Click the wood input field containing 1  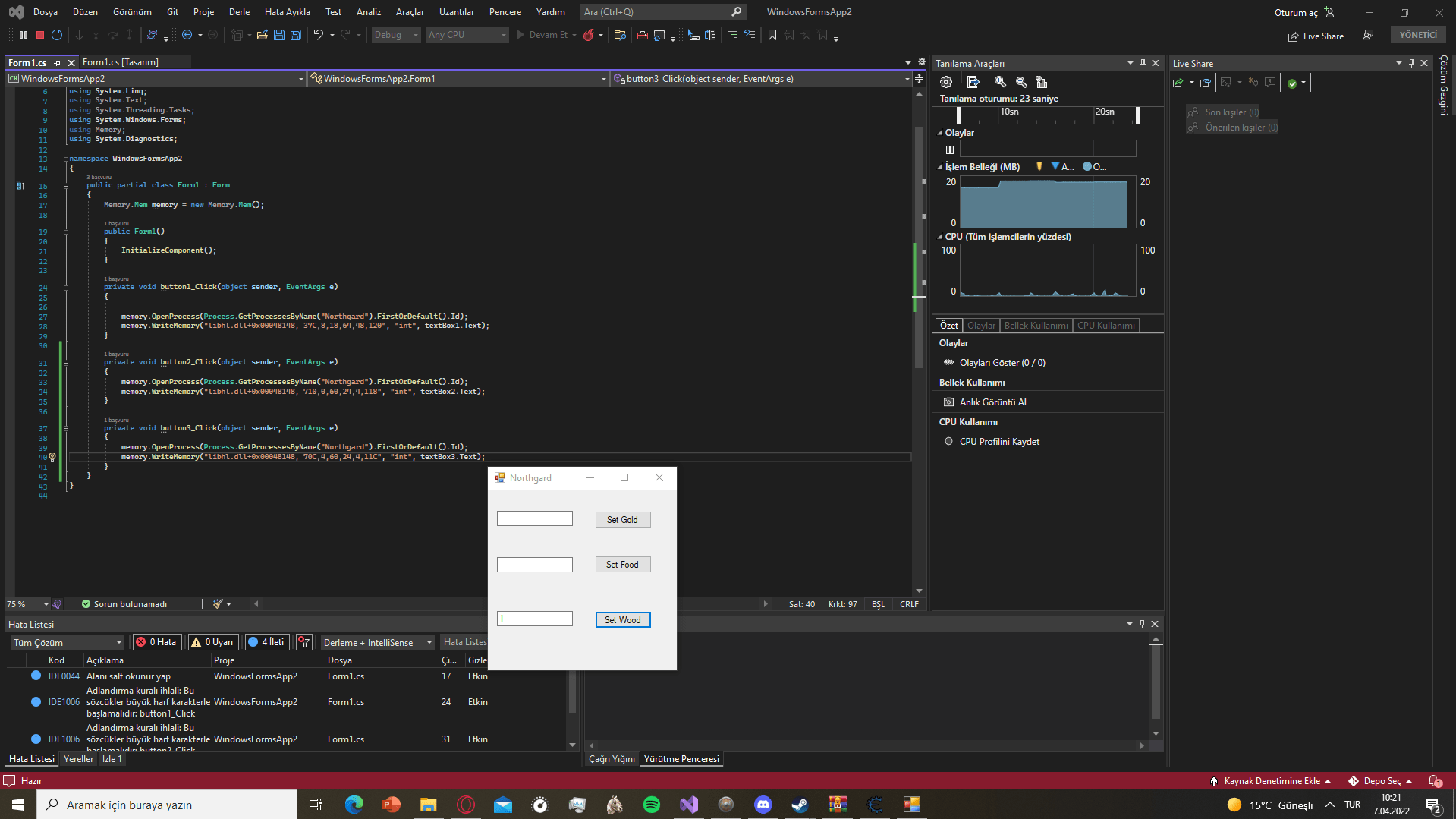click(x=535, y=619)
